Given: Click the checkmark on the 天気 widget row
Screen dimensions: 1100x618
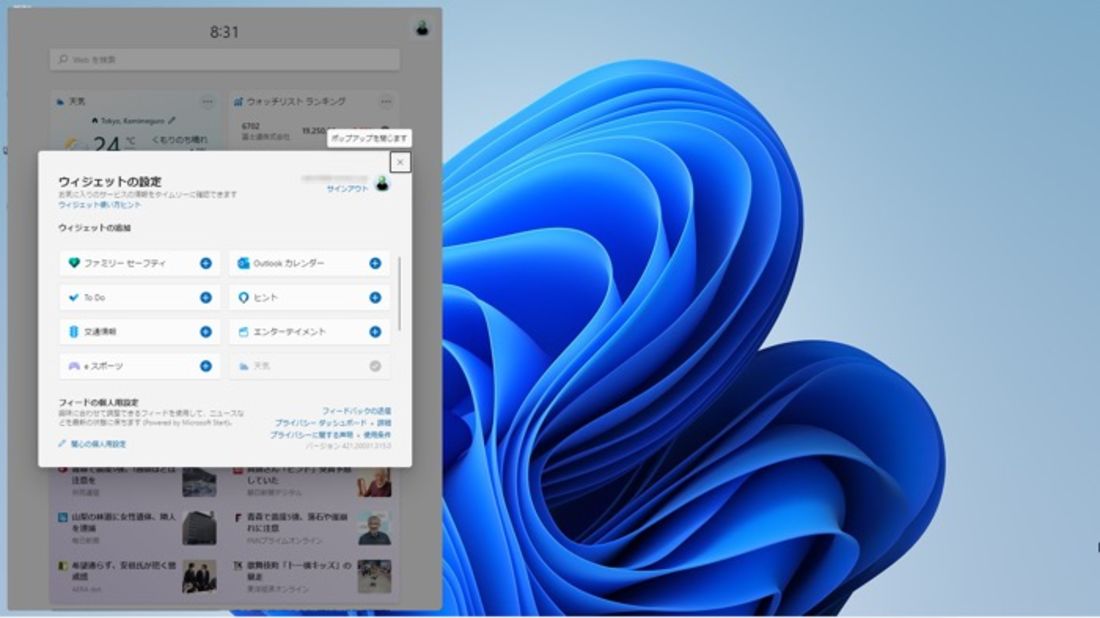Looking at the screenshot, I should click(375, 366).
